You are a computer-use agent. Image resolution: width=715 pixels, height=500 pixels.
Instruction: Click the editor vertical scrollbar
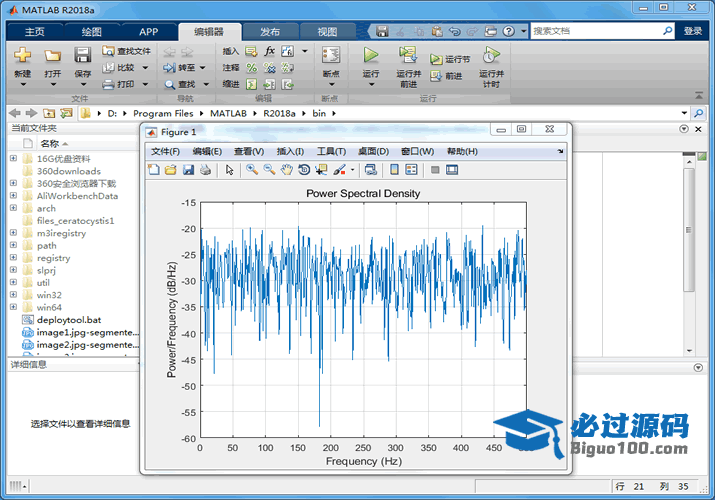689,230
